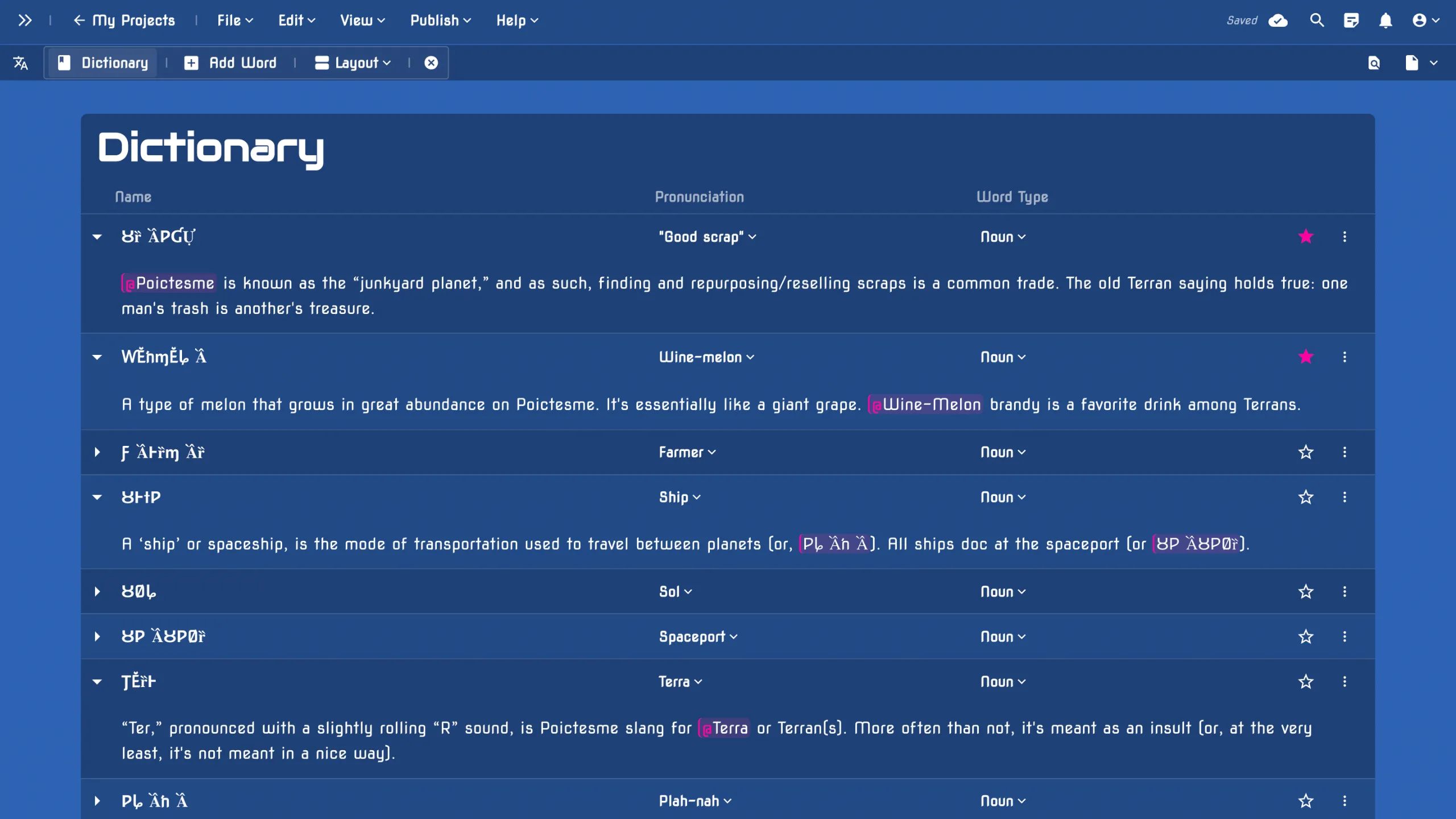1456x819 pixels.
Task: Open the Layout dropdown
Action: coord(353,63)
